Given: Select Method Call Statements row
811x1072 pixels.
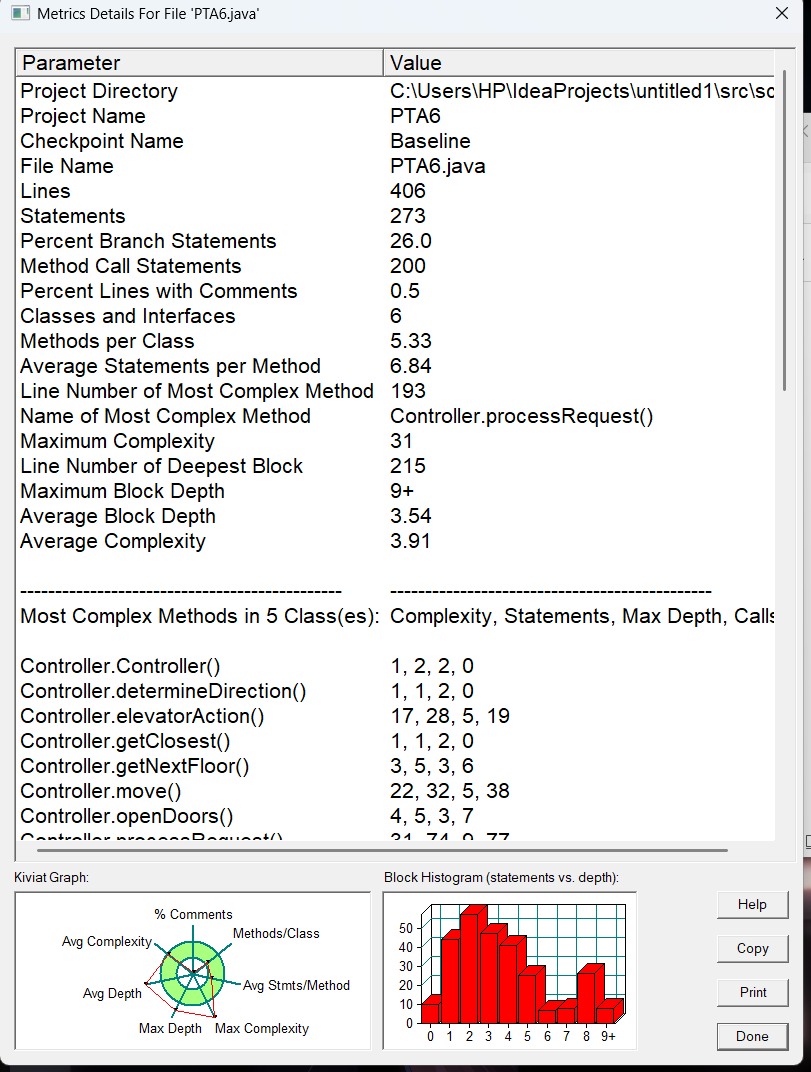Looking at the screenshot, I should [x=395, y=266].
